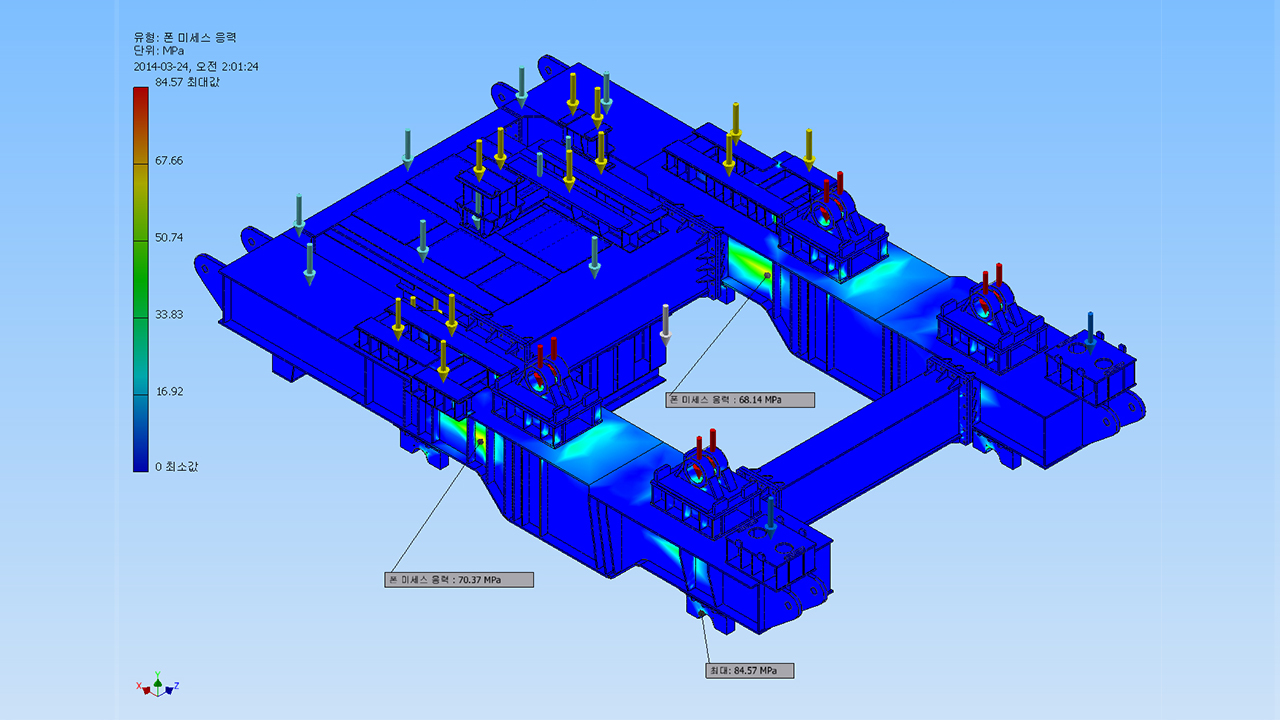Select the white load arrow in frame opening

[665, 325]
